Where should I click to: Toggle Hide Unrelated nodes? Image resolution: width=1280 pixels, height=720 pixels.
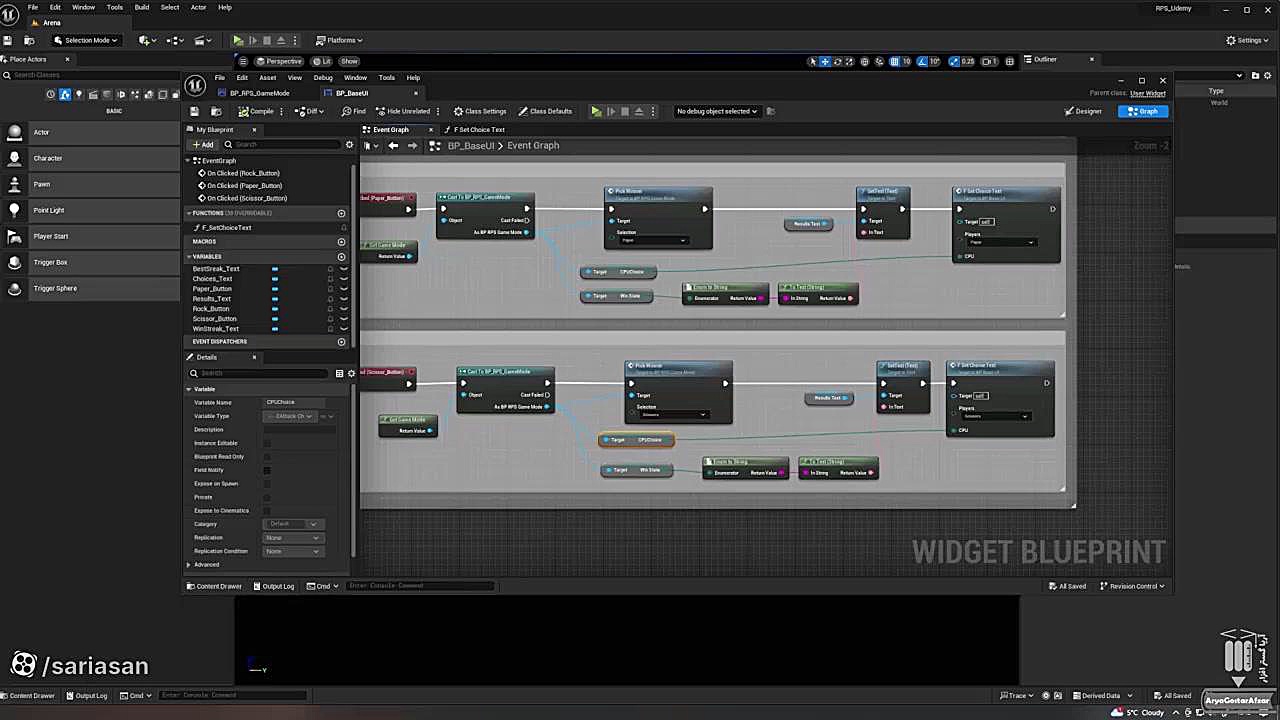[403, 111]
